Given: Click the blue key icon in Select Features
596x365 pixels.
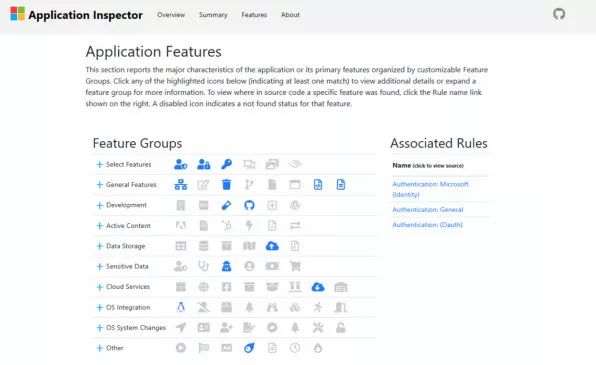Looking at the screenshot, I should (x=227, y=164).
